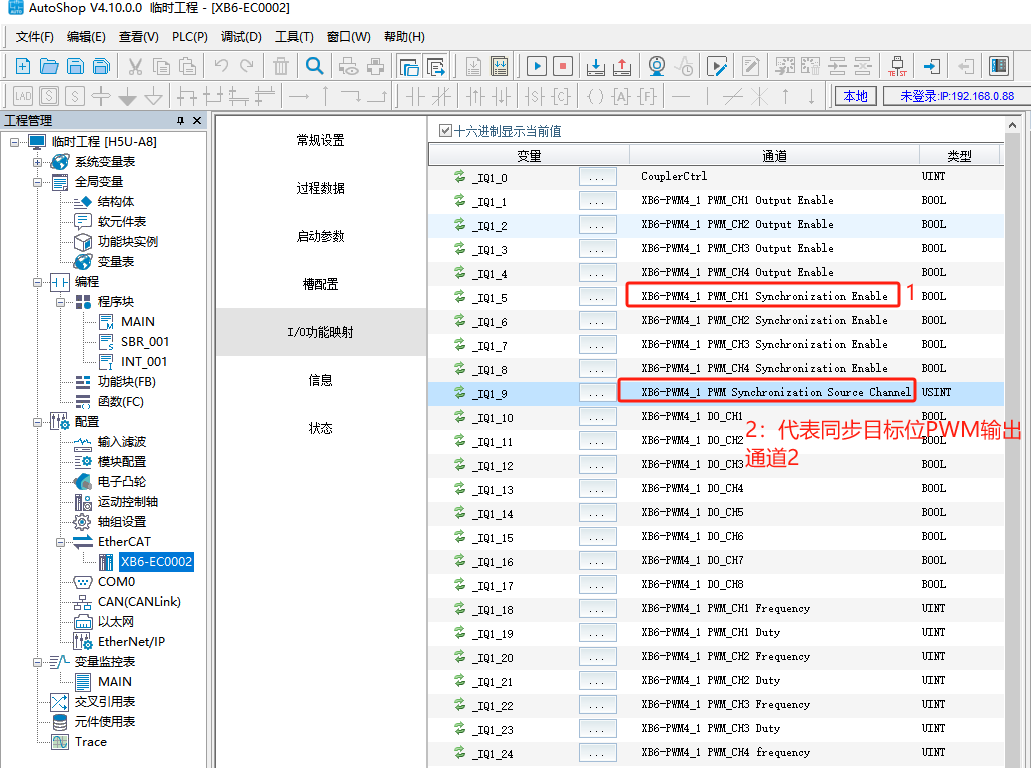
Task: Click the scissors Cut icon
Action: pos(135,66)
